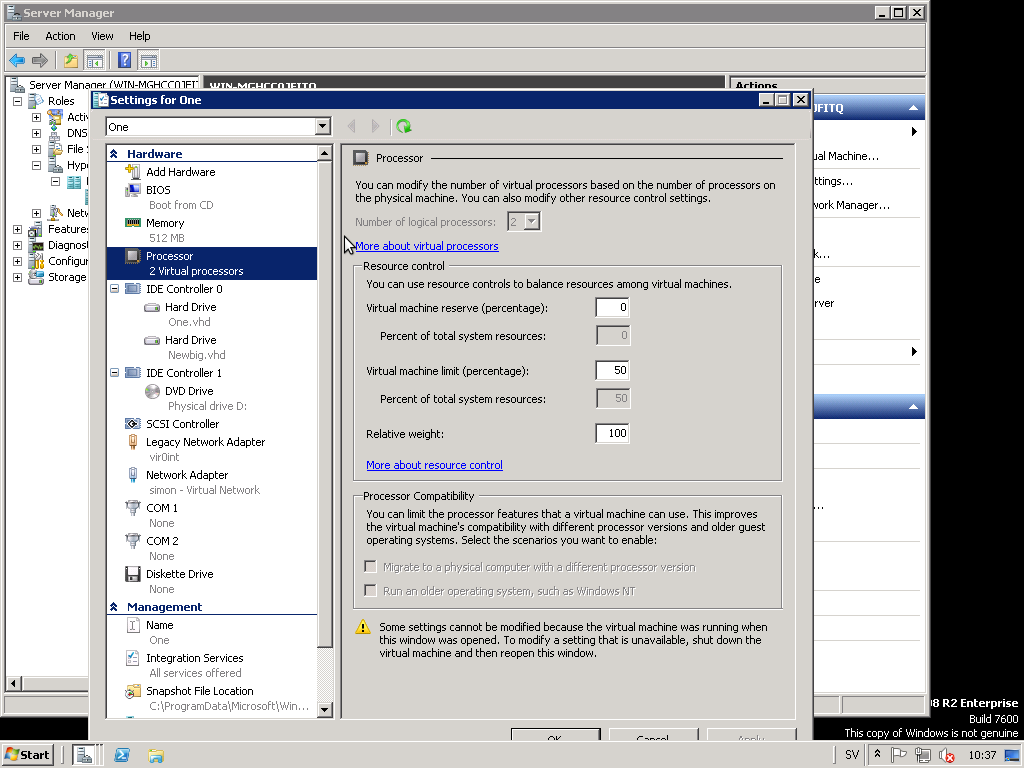This screenshot has width=1024, height=768.
Task: Open the Action menu
Action: point(60,36)
